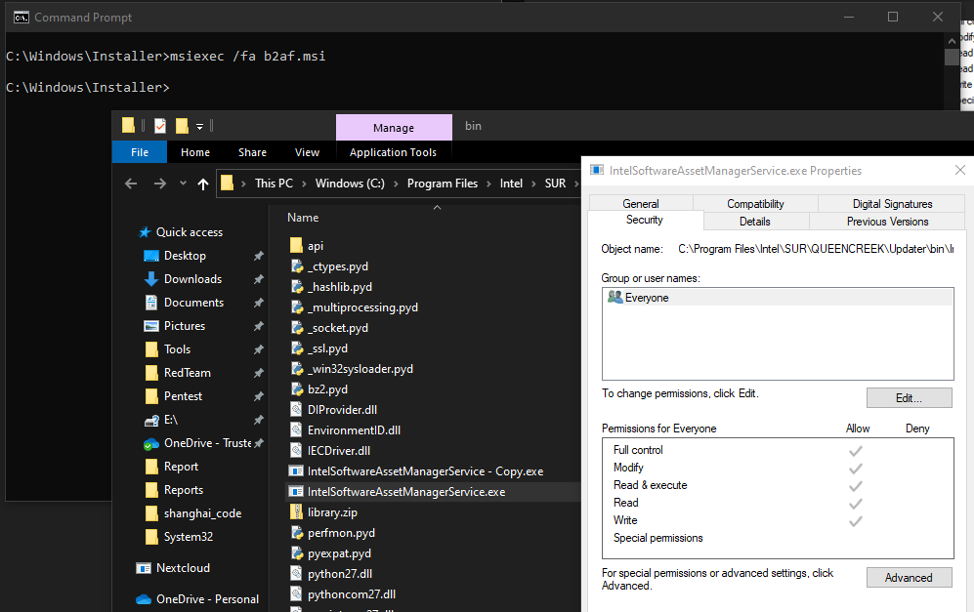The height and width of the screenshot is (612, 974).
Task: Select the library.zip archive icon
Action: tap(296, 512)
